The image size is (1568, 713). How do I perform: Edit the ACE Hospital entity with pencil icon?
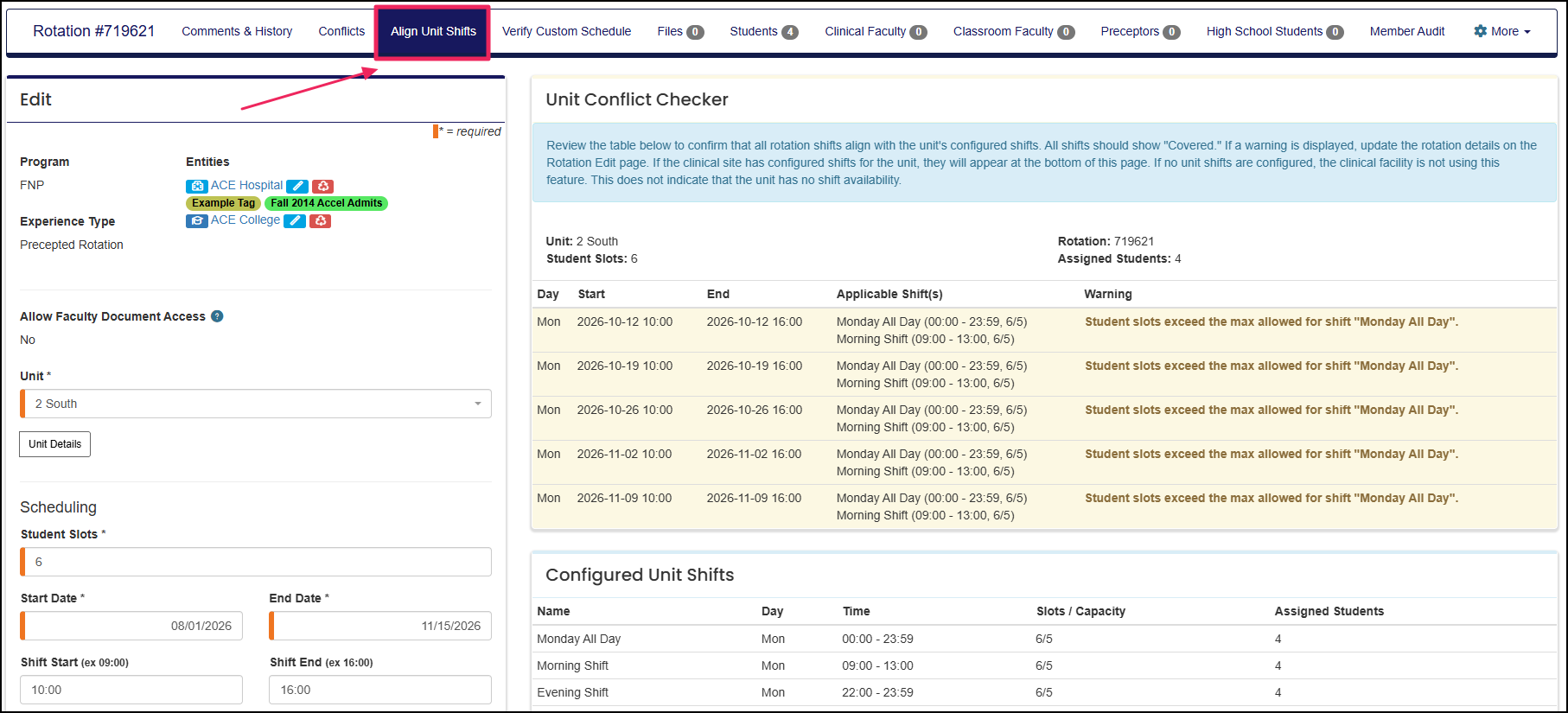pos(297,186)
